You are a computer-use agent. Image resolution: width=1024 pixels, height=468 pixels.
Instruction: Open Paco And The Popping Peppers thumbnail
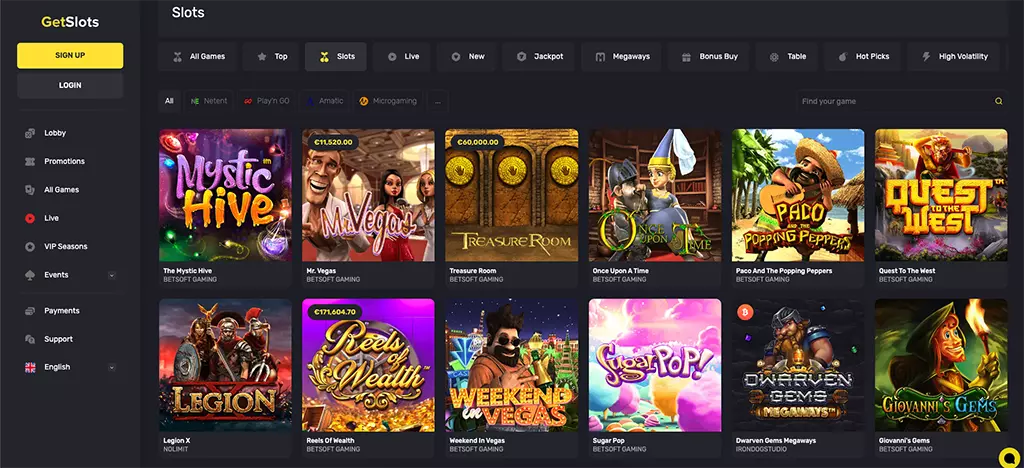pyautogui.click(x=798, y=195)
